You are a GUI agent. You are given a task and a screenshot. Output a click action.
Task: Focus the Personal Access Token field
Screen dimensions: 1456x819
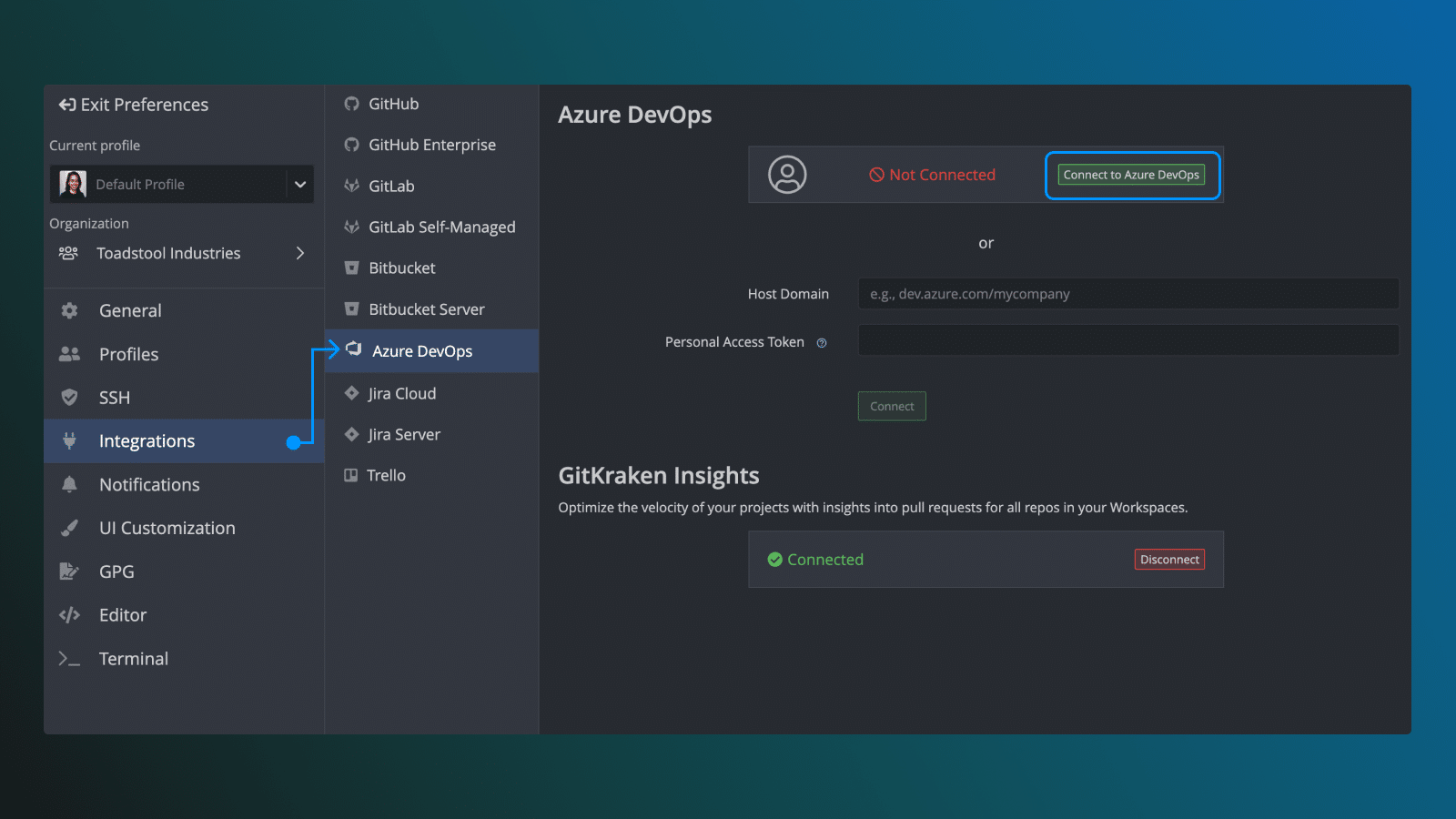tap(1128, 340)
